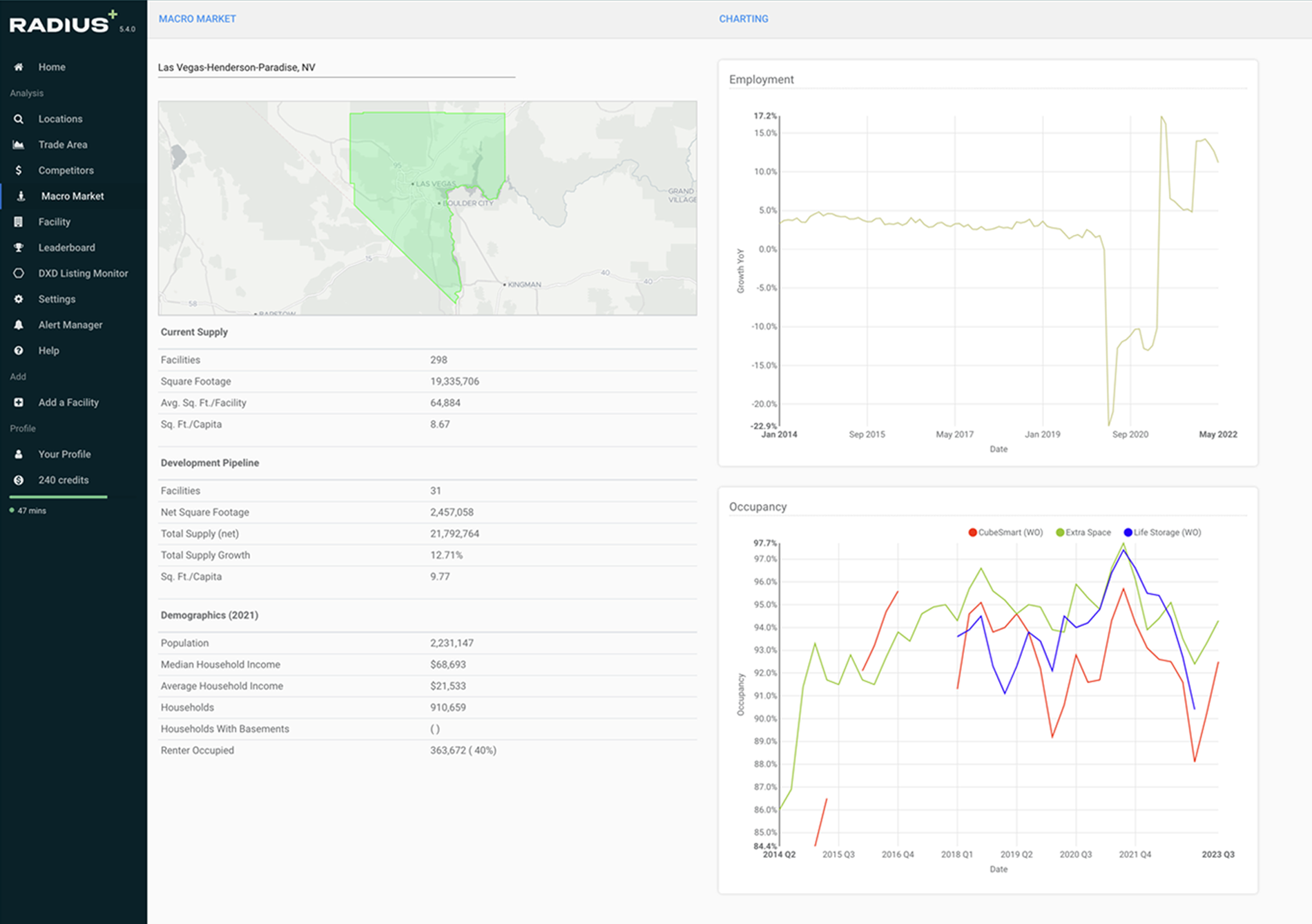Screen dimensions: 1312x924
Task: Click the Leaderboard trophy icon
Action: click(19, 247)
